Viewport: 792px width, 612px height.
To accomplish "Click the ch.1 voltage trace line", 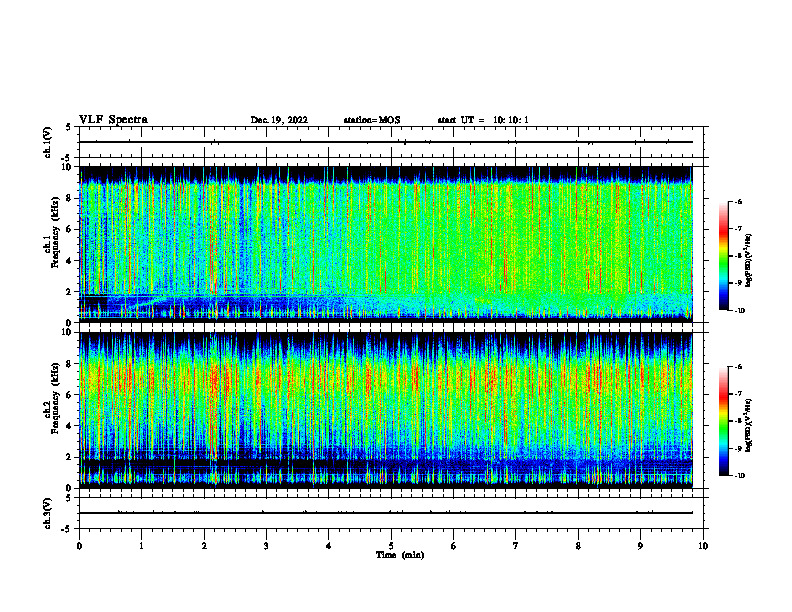I will coord(386,142).
